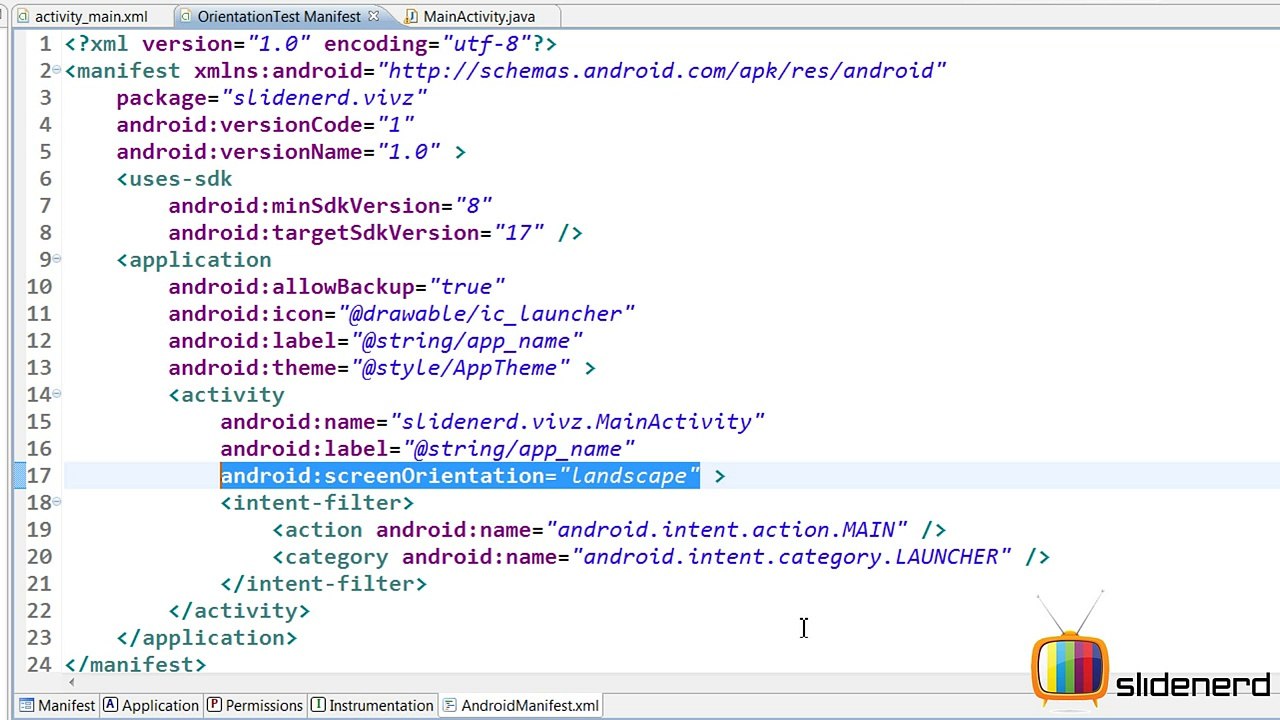
Task: Click the action android.intent.action.MAIN line
Action: (x=609, y=530)
